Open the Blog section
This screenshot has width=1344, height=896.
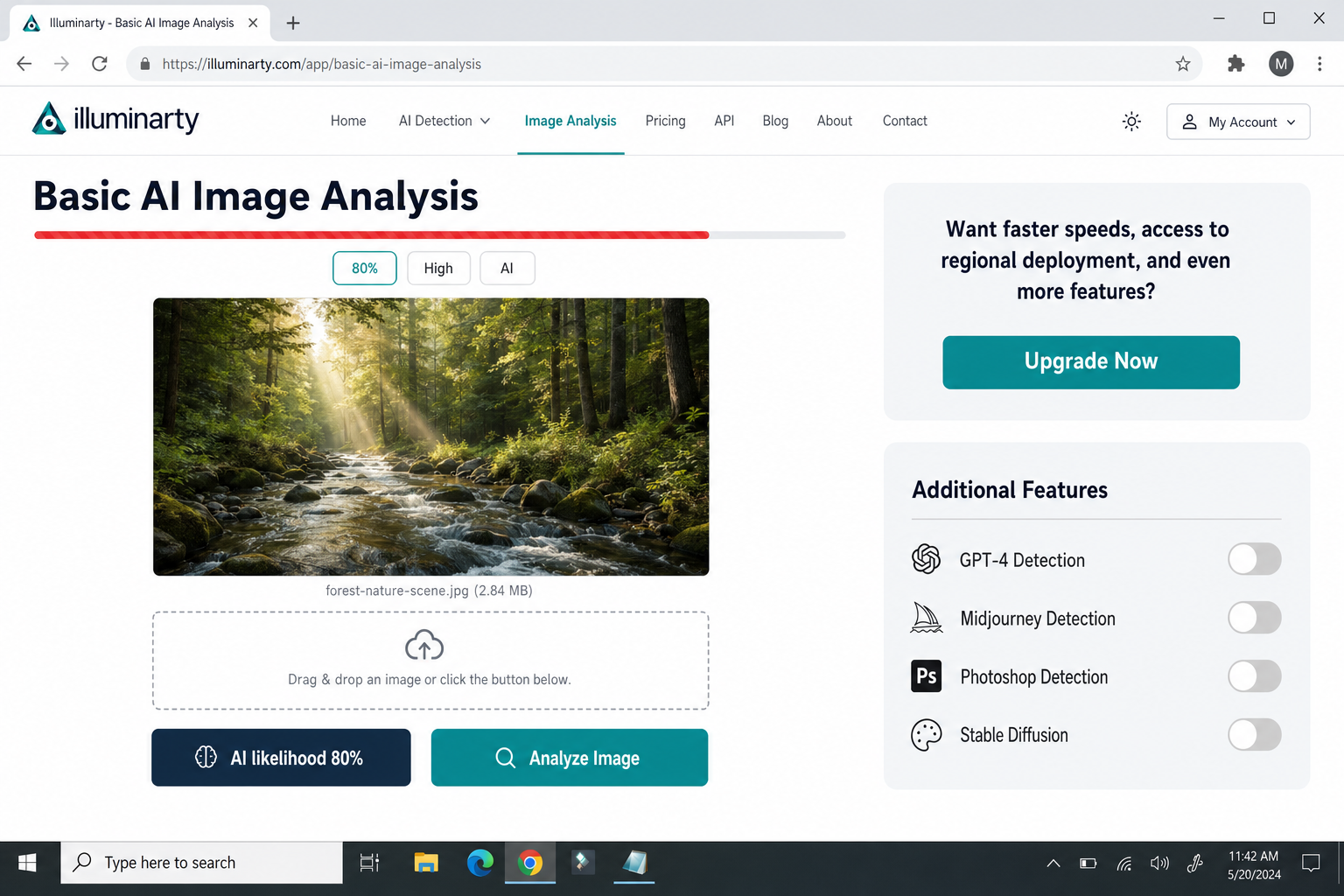775,121
